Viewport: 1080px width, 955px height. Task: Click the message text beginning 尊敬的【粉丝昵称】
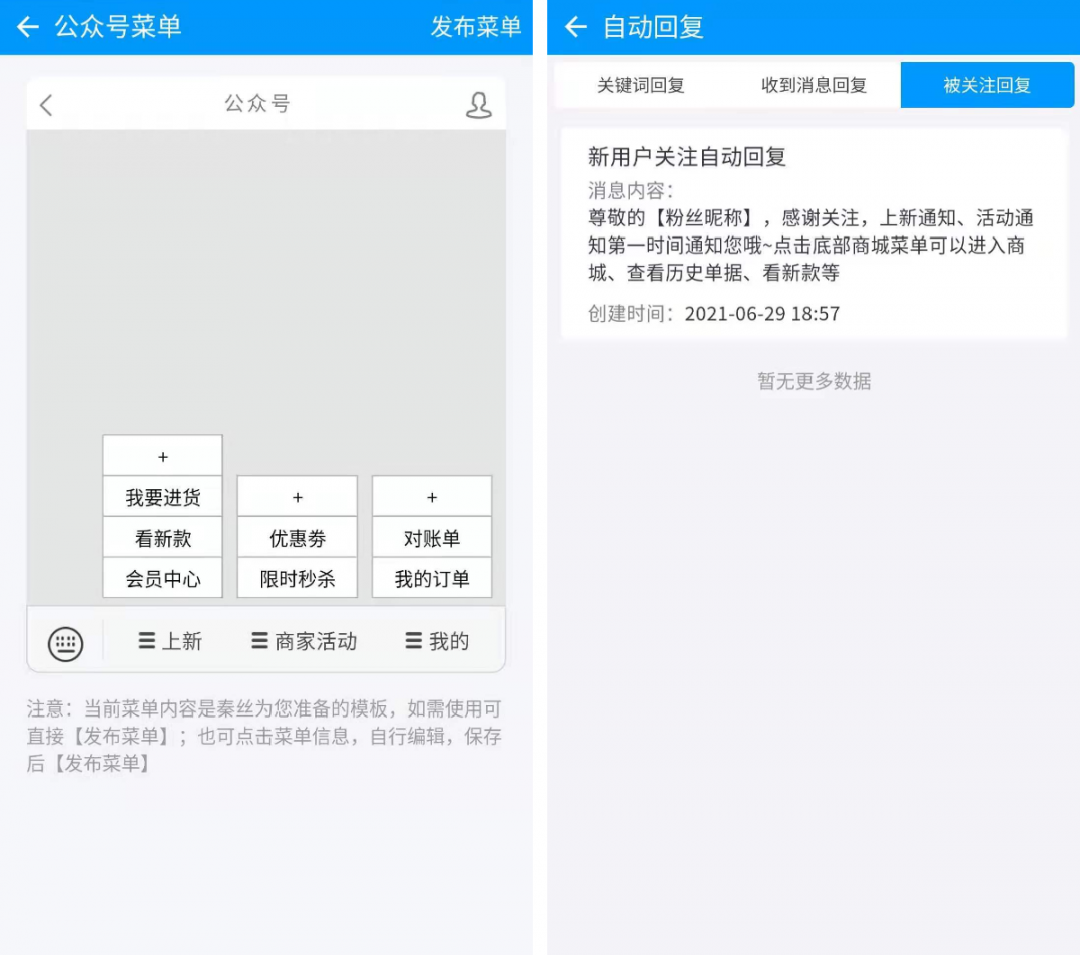[x=811, y=245]
